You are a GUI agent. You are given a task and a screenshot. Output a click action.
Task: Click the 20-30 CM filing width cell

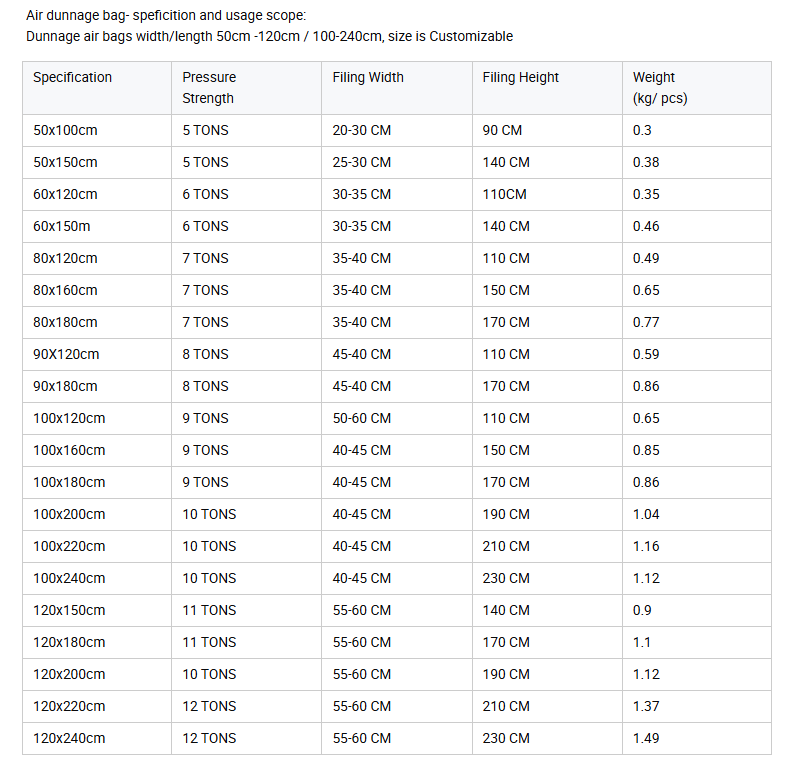[397, 130]
